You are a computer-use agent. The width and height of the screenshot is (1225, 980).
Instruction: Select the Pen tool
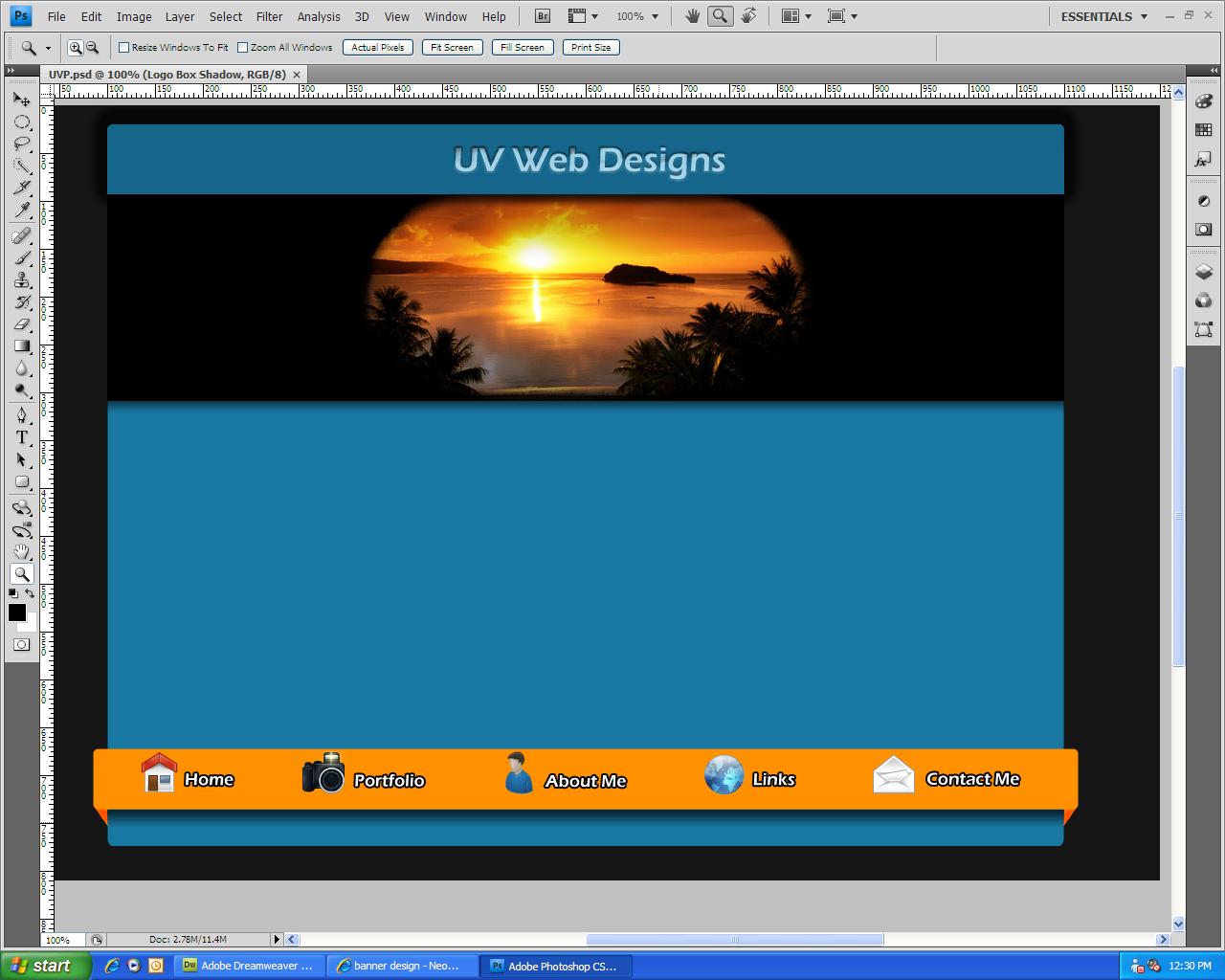pos(21,414)
